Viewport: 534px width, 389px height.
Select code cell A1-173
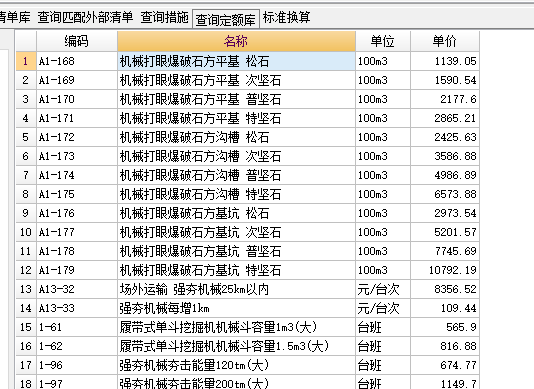(x=77, y=156)
